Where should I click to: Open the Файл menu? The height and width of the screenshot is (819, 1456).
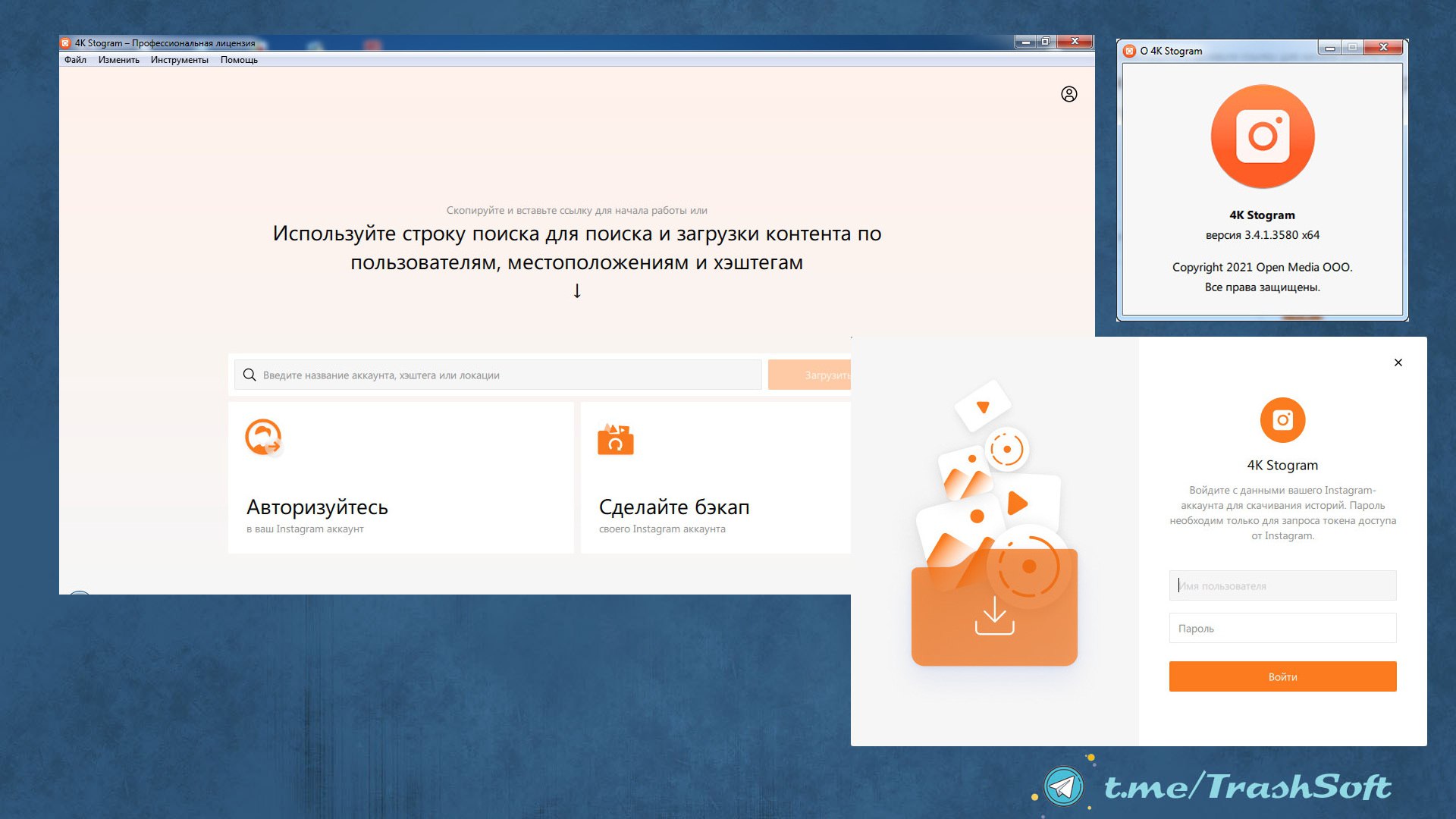click(75, 60)
